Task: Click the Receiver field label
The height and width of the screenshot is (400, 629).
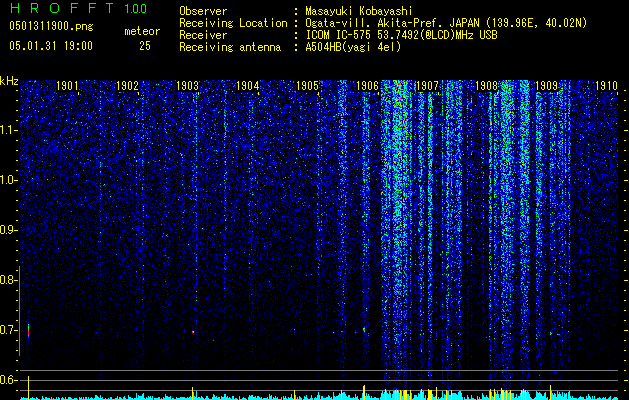Action: [x=203, y=35]
